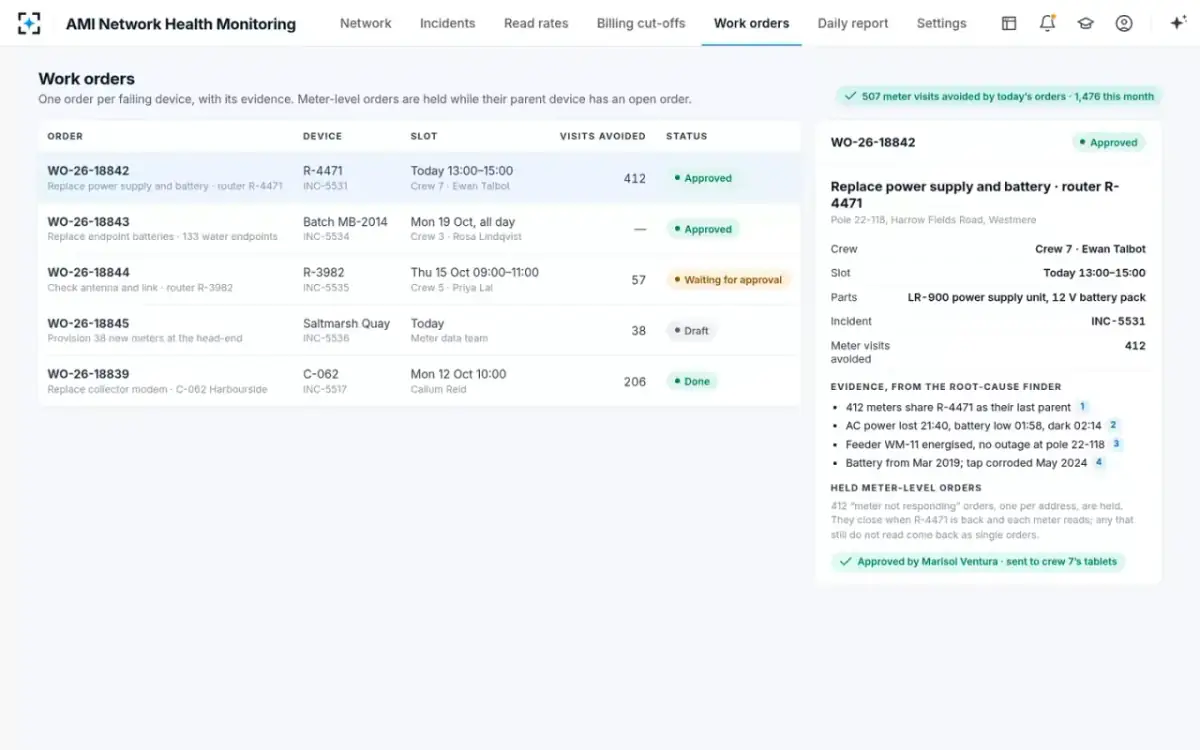Select work order WO-26-18844 row

click(x=419, y=280)
